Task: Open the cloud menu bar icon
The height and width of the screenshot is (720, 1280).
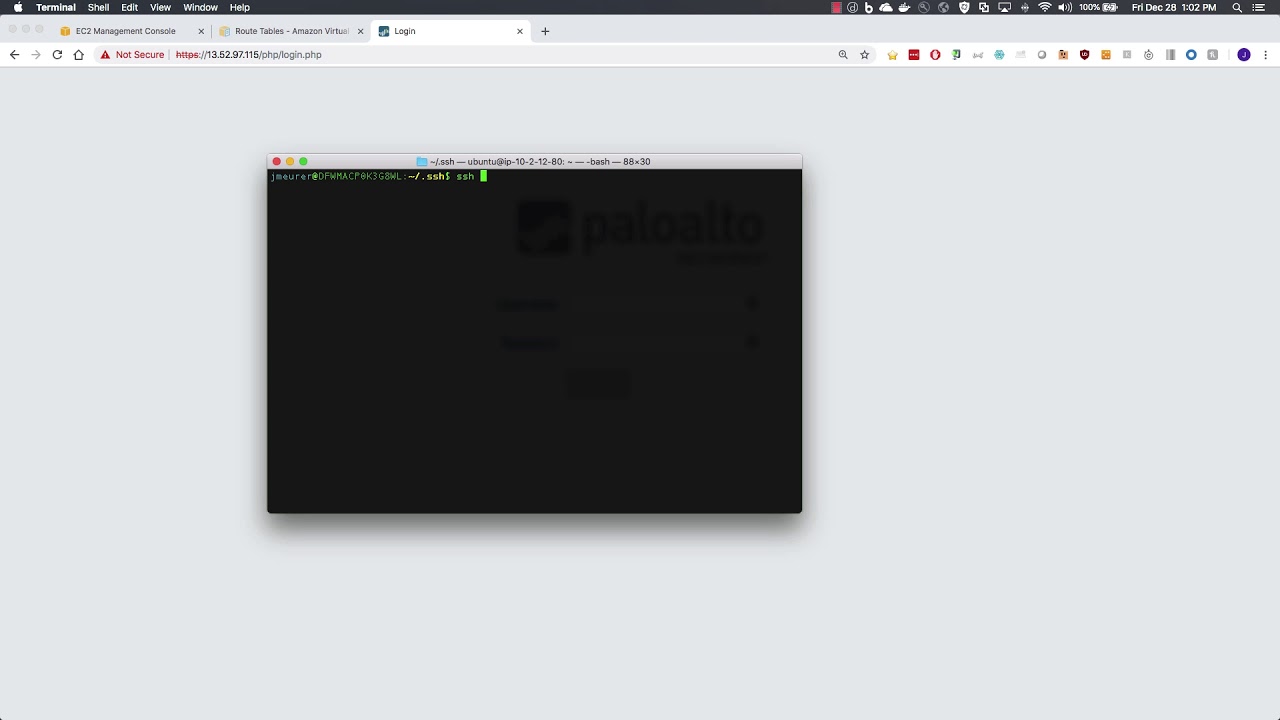Action: 886,7
